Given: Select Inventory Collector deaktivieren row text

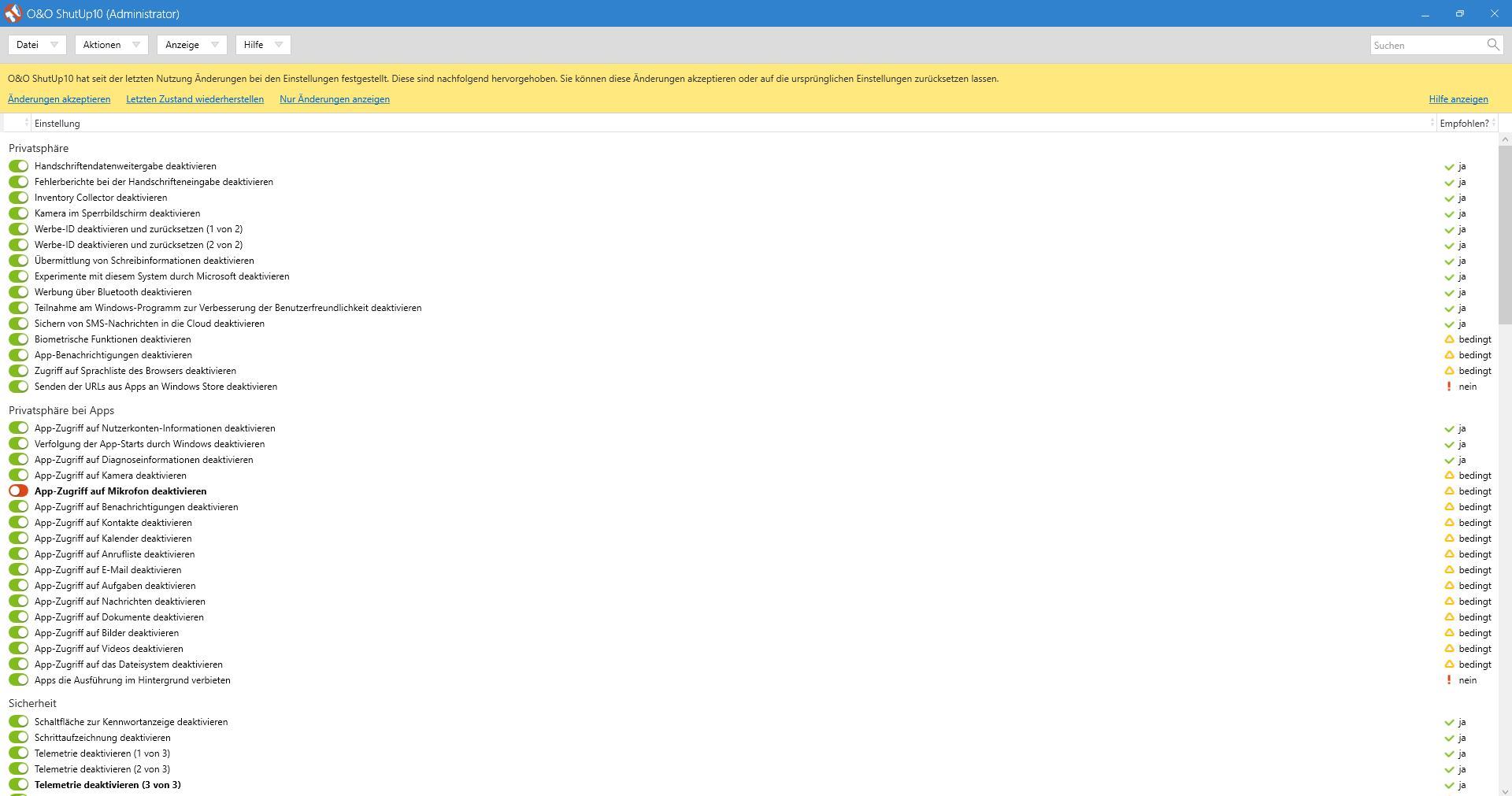Looking at the screenshot, I should click(x=101, y=198).
